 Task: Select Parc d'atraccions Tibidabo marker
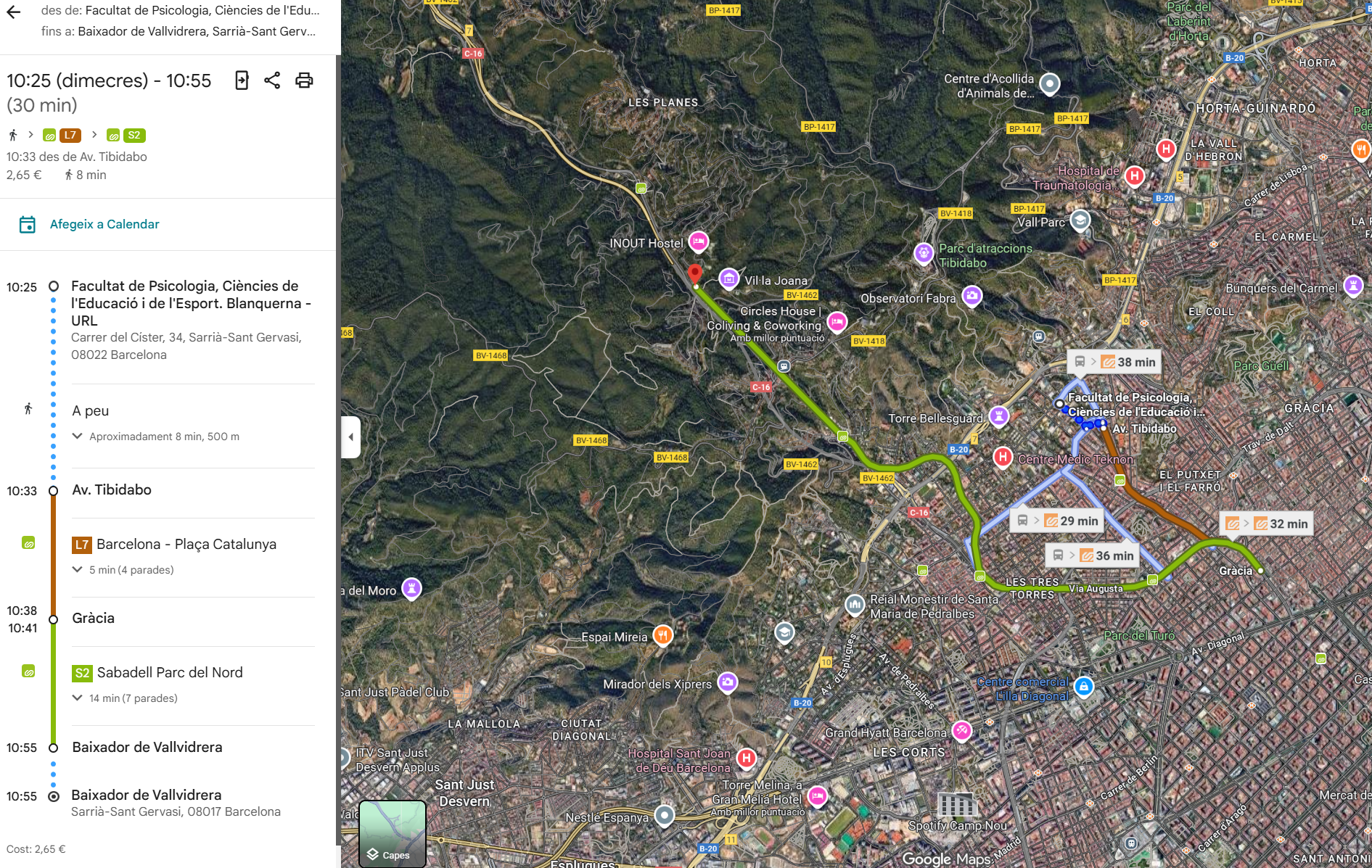[x=923, y=253]
